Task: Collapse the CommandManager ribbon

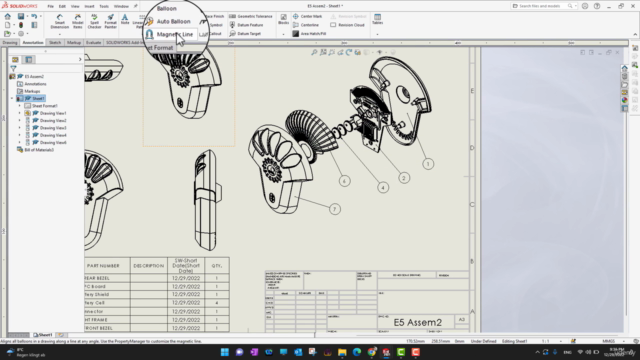Action: [635, 34]
